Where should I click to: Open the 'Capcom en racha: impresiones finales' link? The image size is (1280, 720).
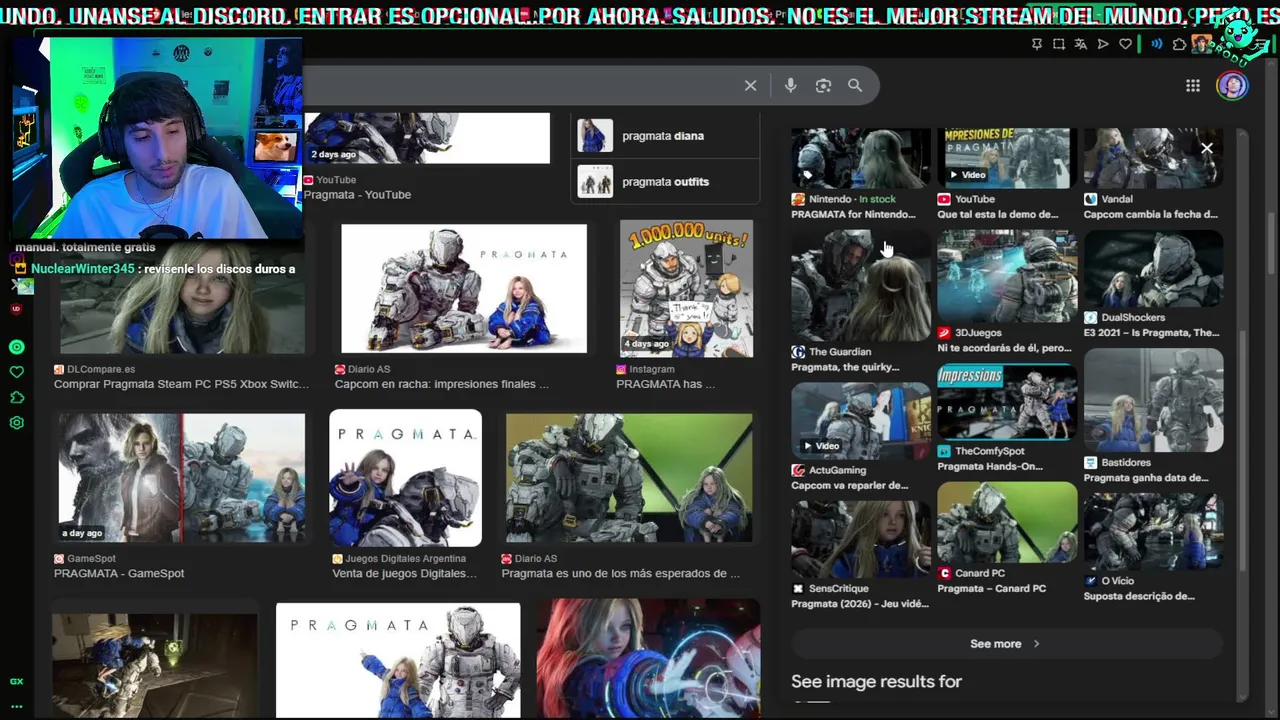coord(441,384)
